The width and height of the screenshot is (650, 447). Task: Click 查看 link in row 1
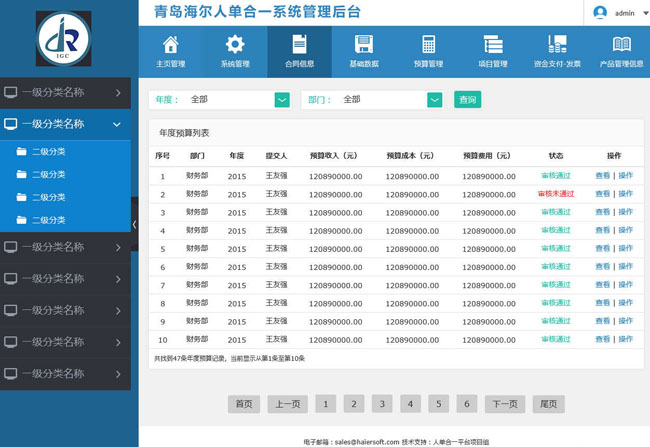(x=602, y=176)
